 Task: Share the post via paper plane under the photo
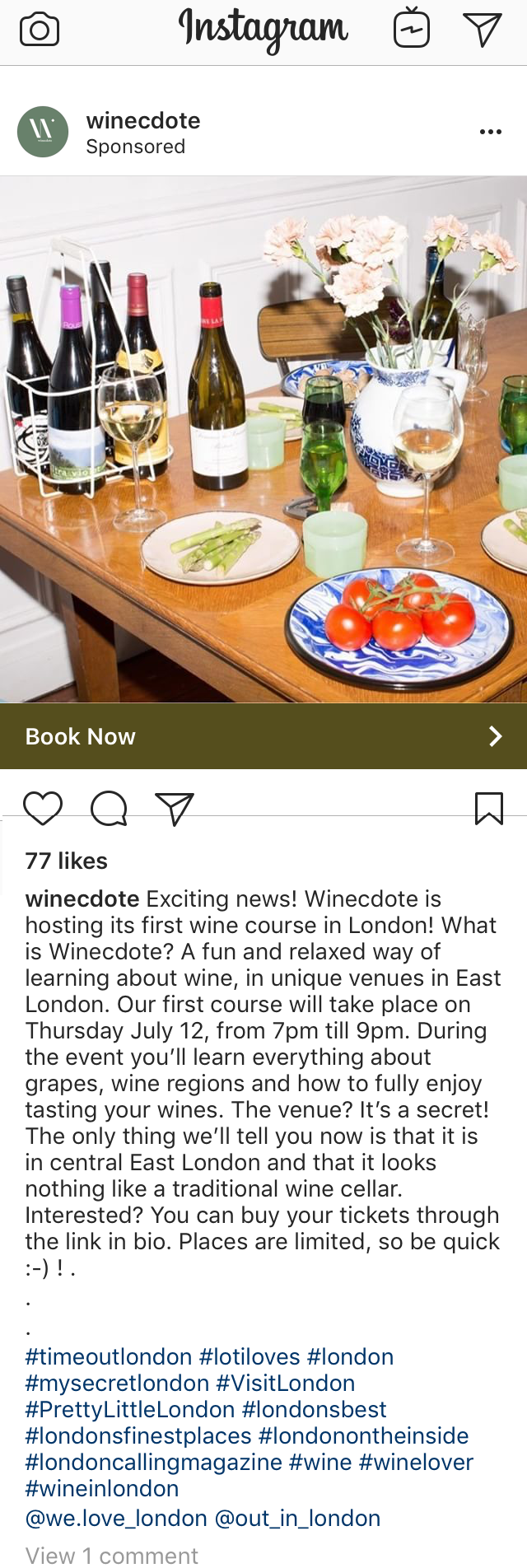(x=175, y=809)
